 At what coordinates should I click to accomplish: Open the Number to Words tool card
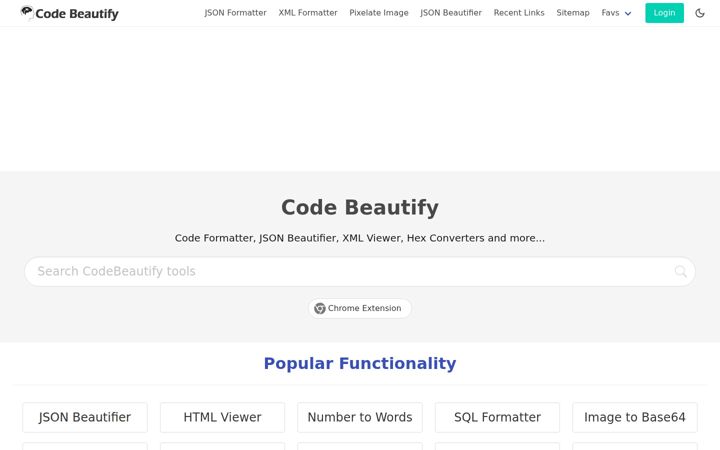(360, 417)
